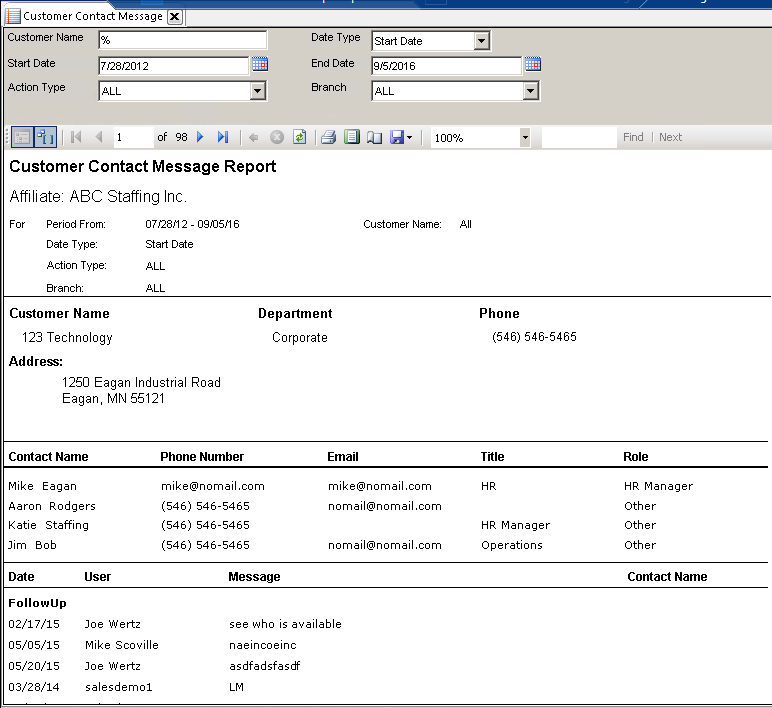
Task: Click contact name Aaron Rodgers
Action: (52, 506)
